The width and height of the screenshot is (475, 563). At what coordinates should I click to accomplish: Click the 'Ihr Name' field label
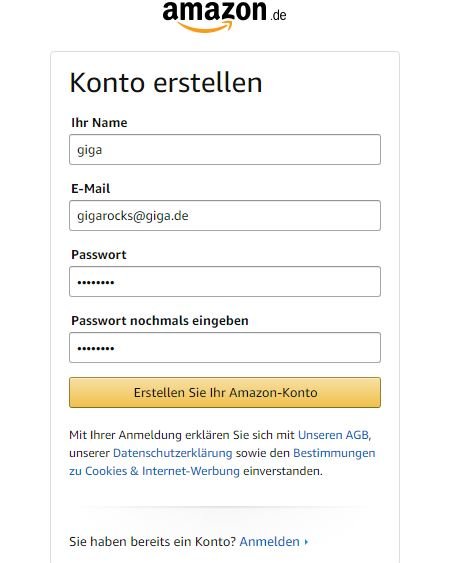tap(99, 122)
